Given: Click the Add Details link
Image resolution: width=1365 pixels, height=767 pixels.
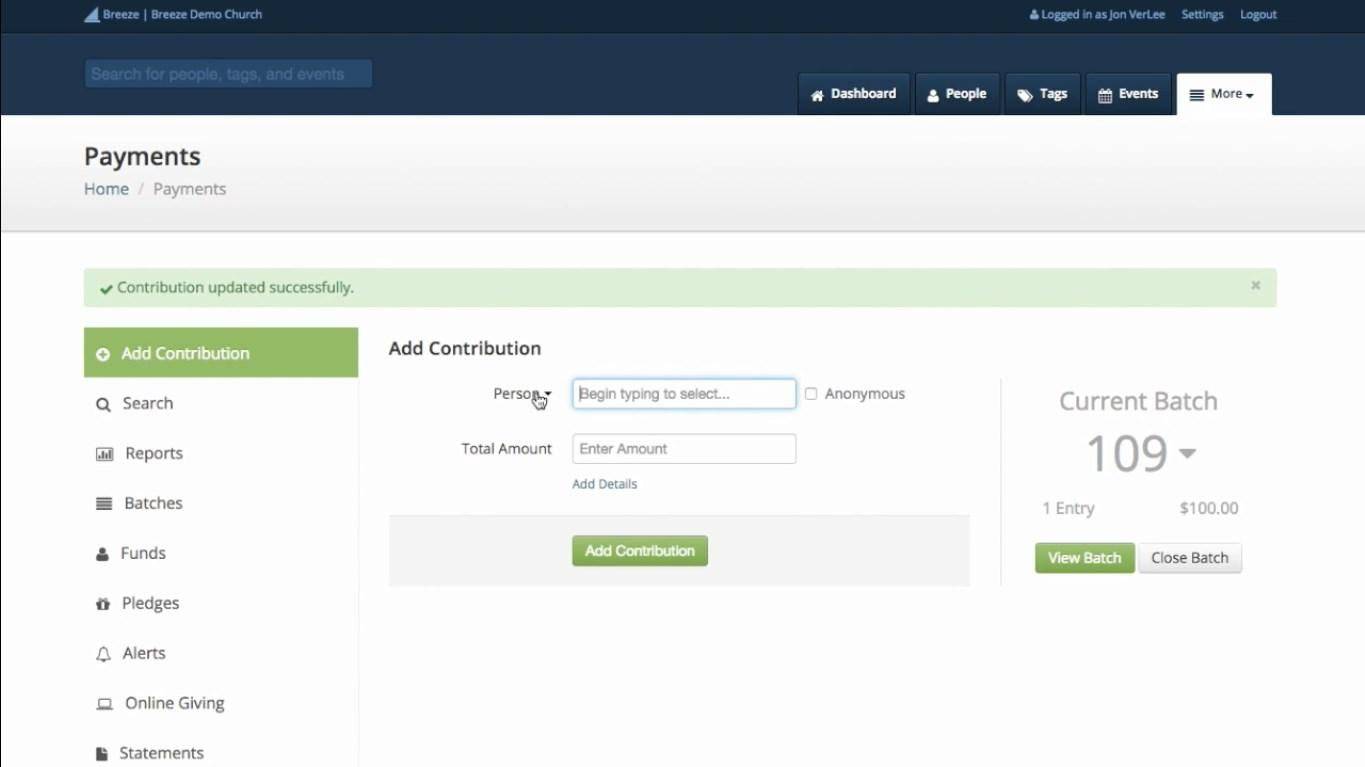Looking at the screenshot, I should click(x=604, y=484).
